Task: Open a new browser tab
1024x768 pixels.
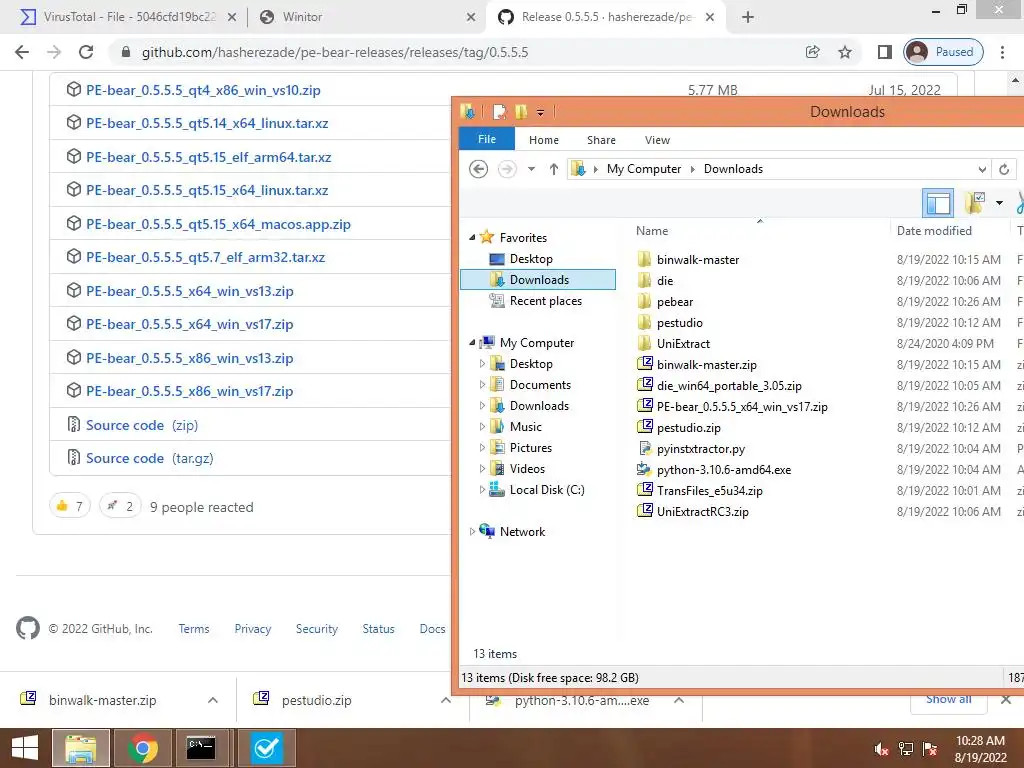Action: [x=748, y=17]
